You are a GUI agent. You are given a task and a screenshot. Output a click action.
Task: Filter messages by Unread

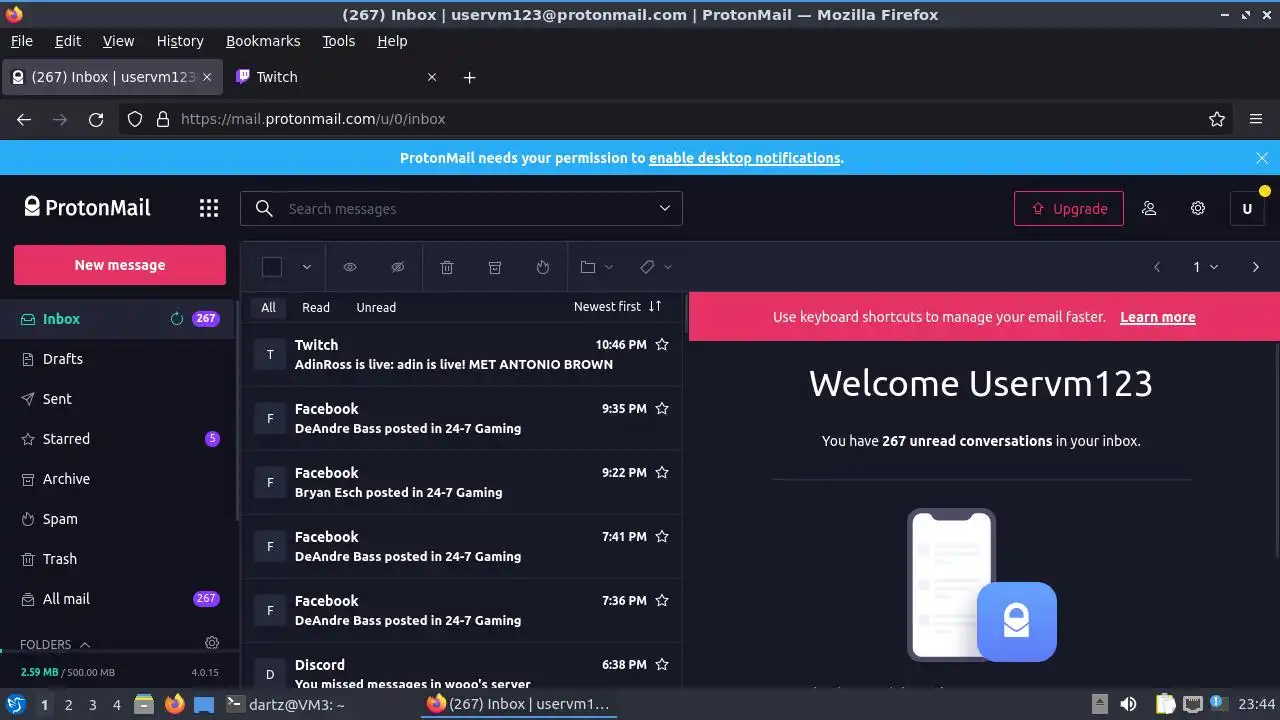376,307
